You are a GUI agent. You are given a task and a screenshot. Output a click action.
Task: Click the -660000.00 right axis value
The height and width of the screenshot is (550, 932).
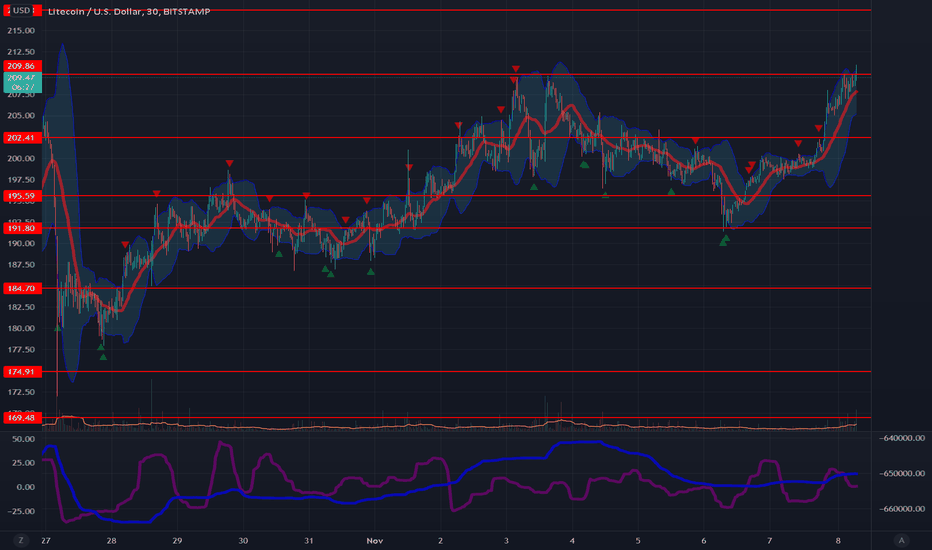click(x=902, y=509)
